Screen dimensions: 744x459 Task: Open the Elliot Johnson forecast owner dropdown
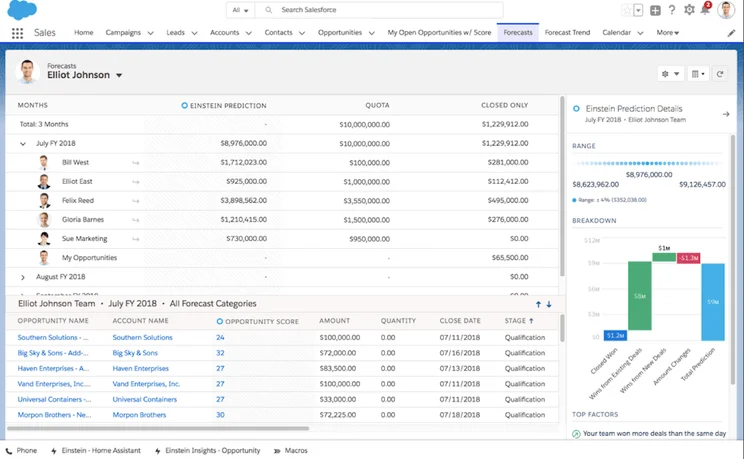119,75
